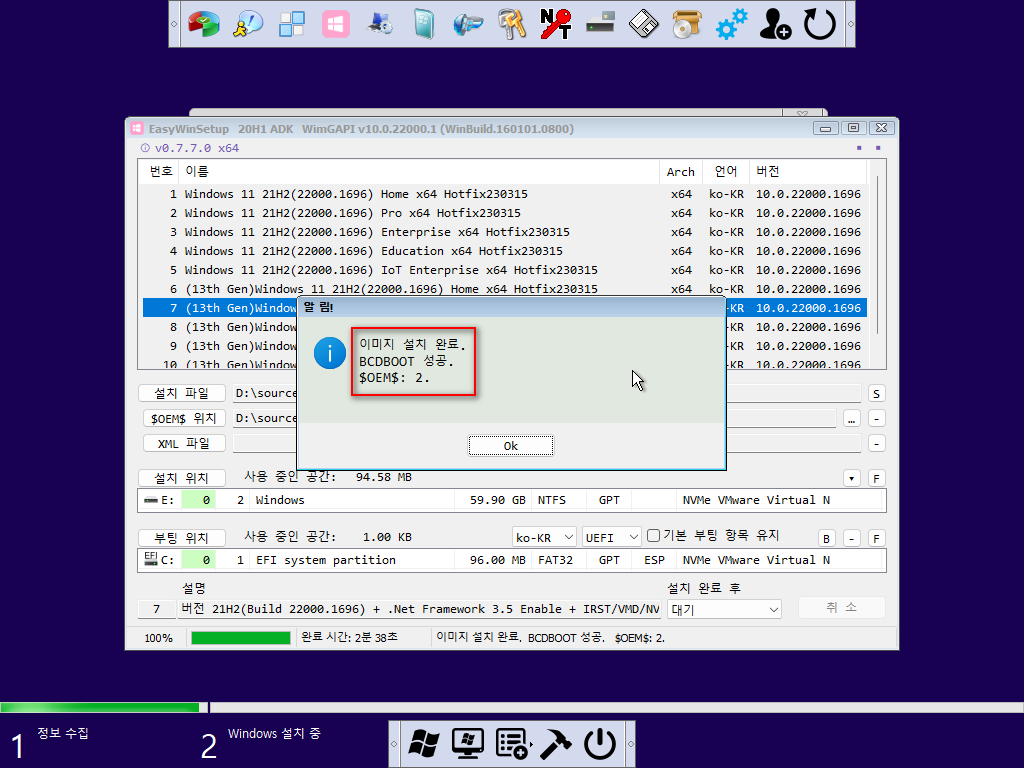1024x768 pixels.
Task: Select the C: EFI system partition row
Action: [511, 560]
